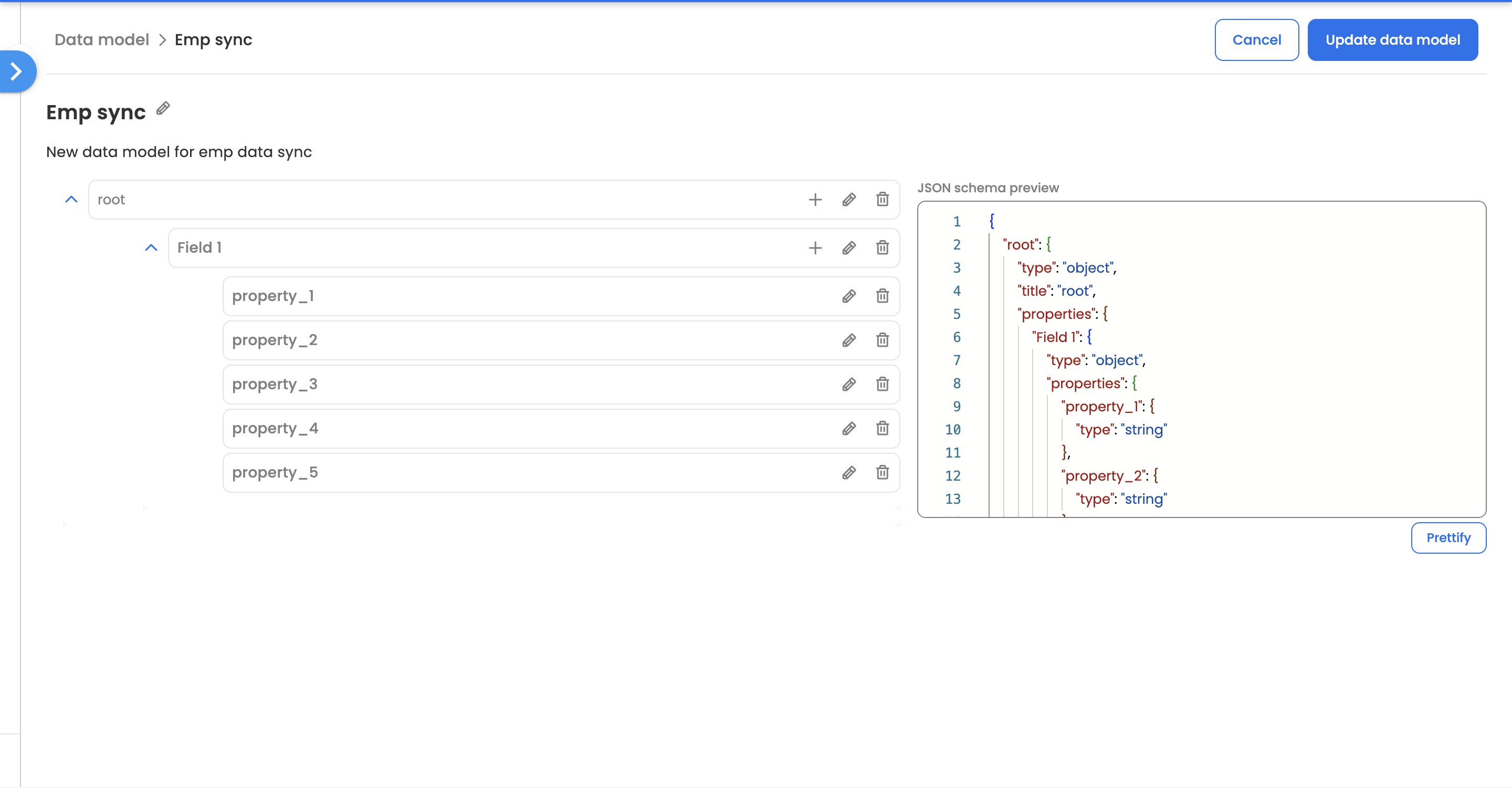The height and width of the screenshot is (788, 1512).
Task: Edit the root node
Action: (849, 200)
